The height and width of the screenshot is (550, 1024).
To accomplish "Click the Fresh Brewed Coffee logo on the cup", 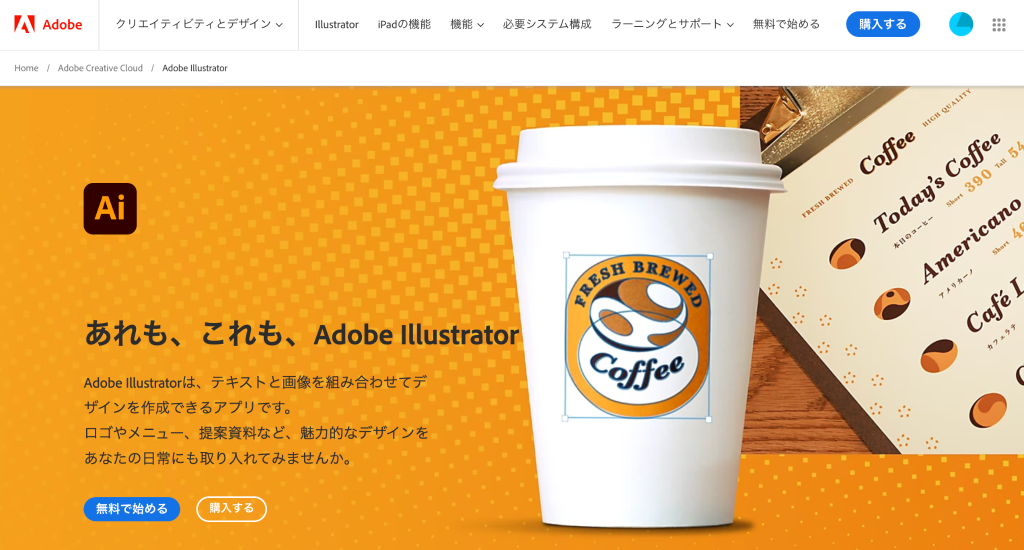I will (637, 336).
